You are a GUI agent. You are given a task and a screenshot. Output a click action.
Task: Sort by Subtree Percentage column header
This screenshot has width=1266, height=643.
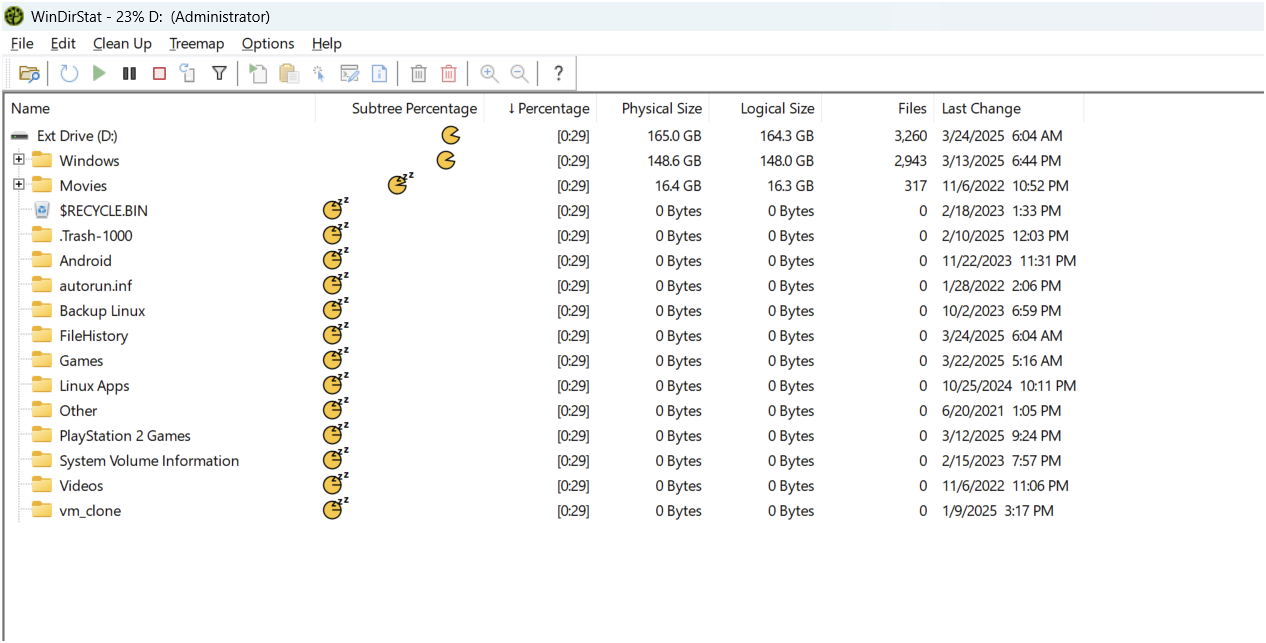point(400,108)
